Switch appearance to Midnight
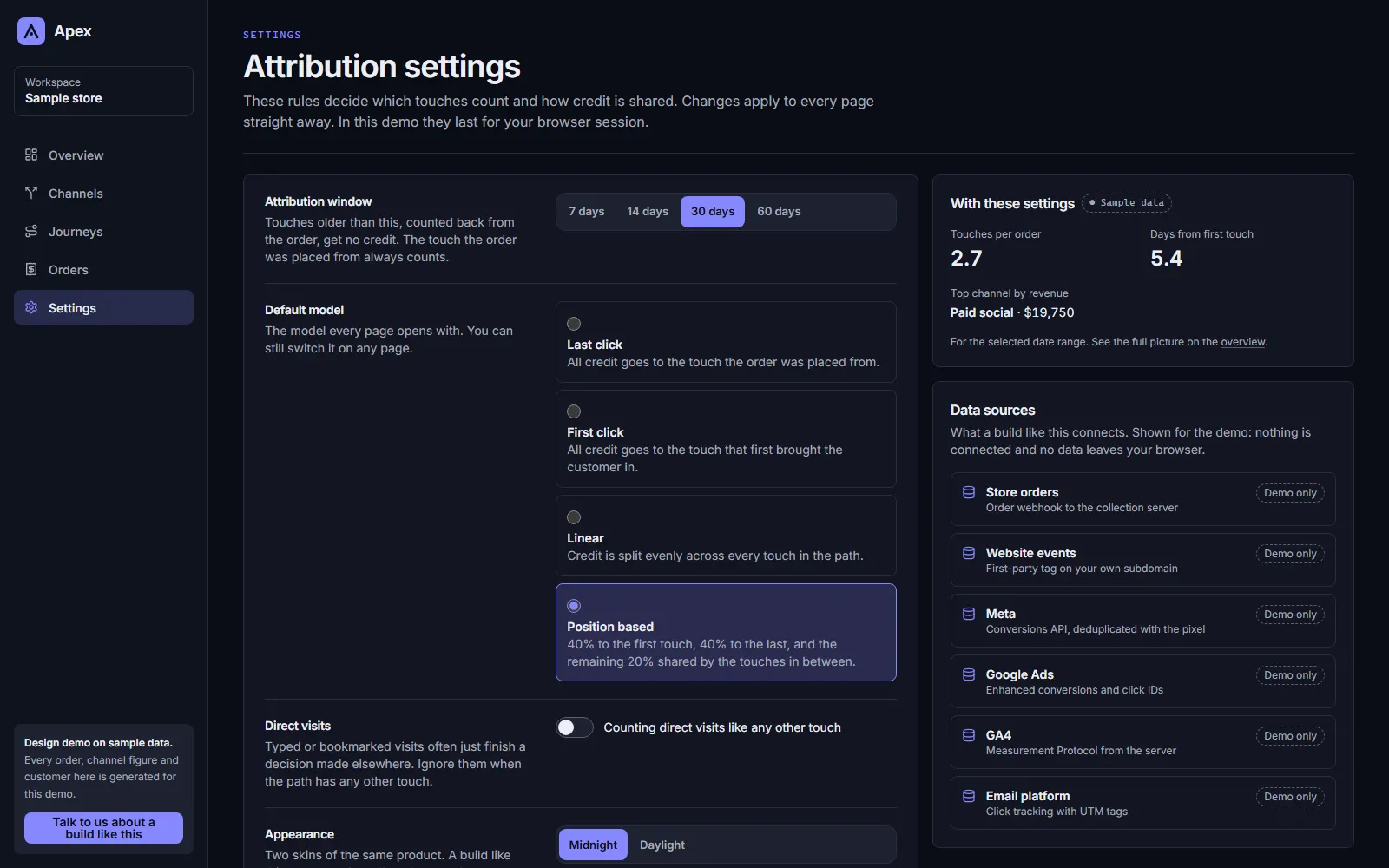1389x868 pixels. [593, 845]
